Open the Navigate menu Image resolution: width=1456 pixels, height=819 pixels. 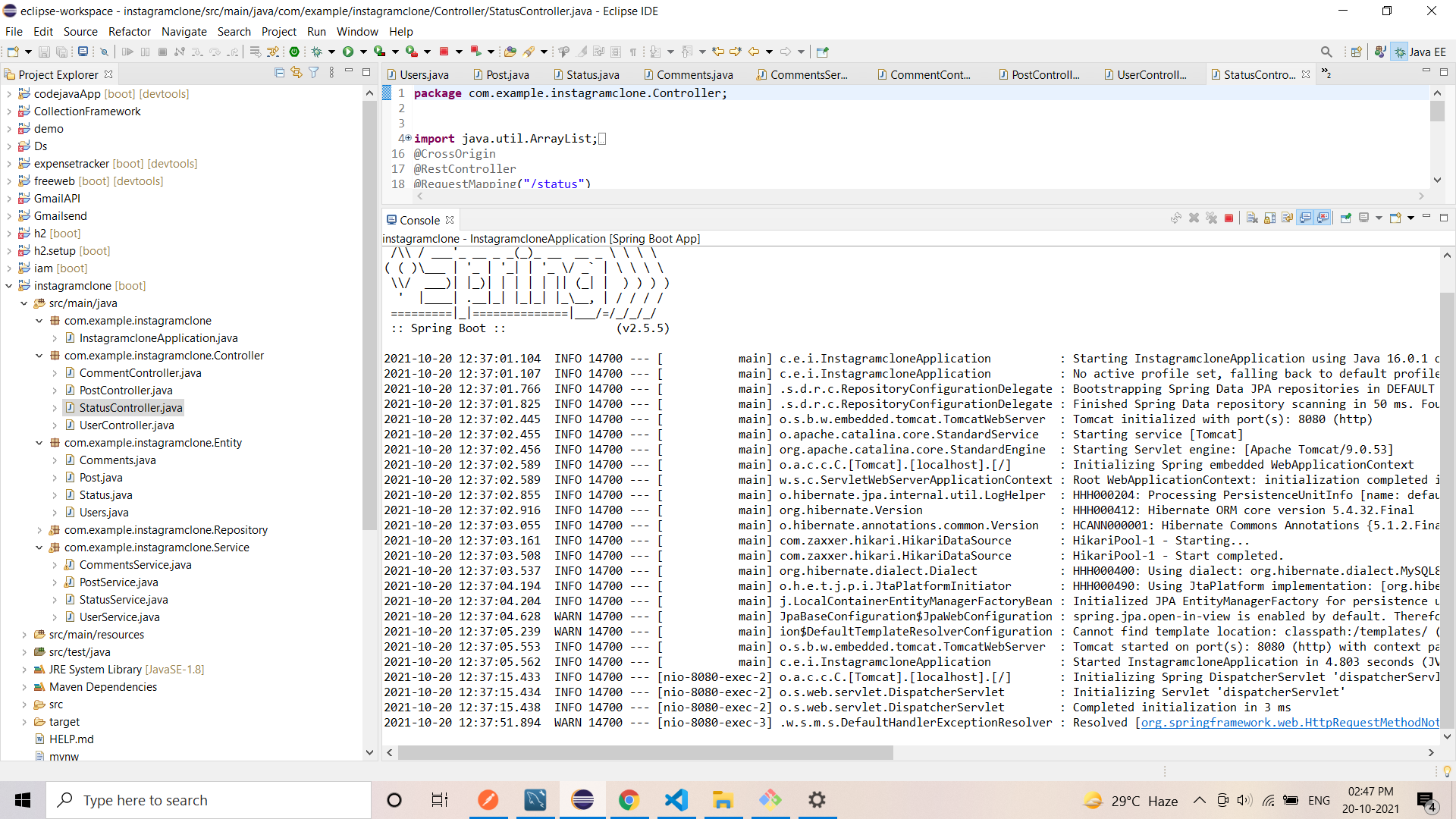click(x=184, y=32)
